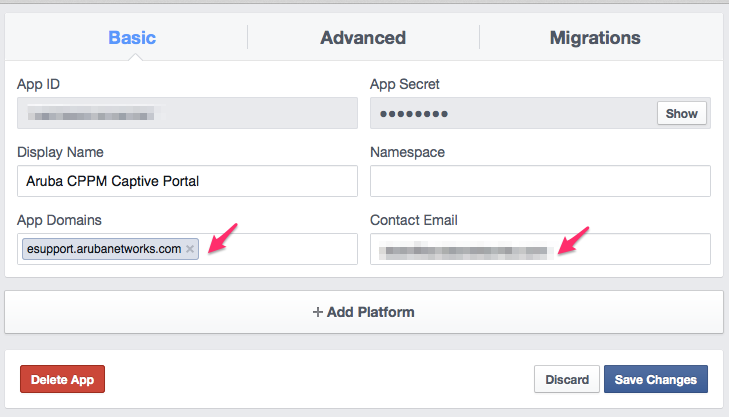
Task: Save Changes to the app settings
Action: [x=656, y=379]
